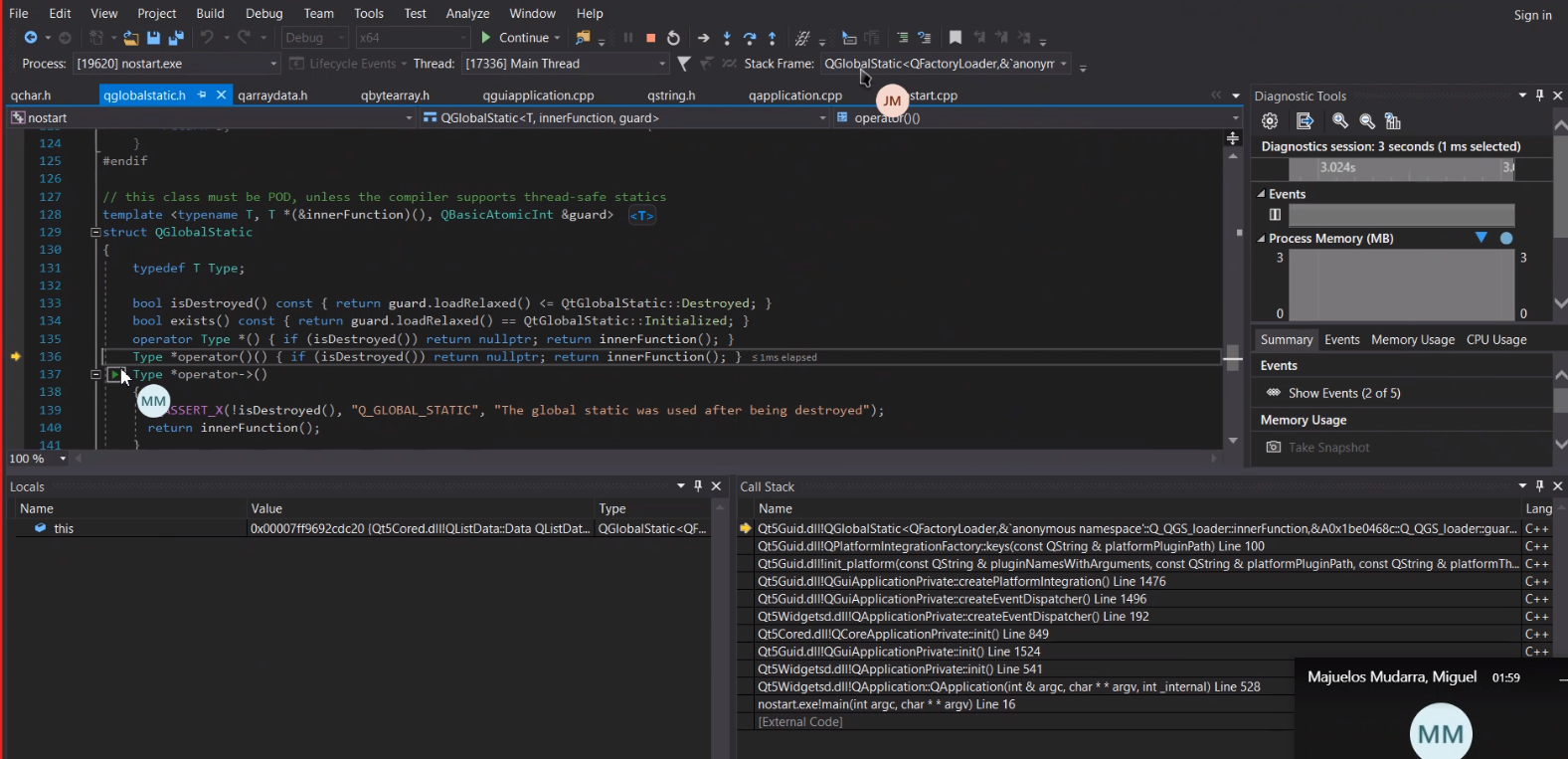Screen dimensions: 1568x759
Task: Open Diagnostic Tools settings gear
Action: (x=1270, y=120)
